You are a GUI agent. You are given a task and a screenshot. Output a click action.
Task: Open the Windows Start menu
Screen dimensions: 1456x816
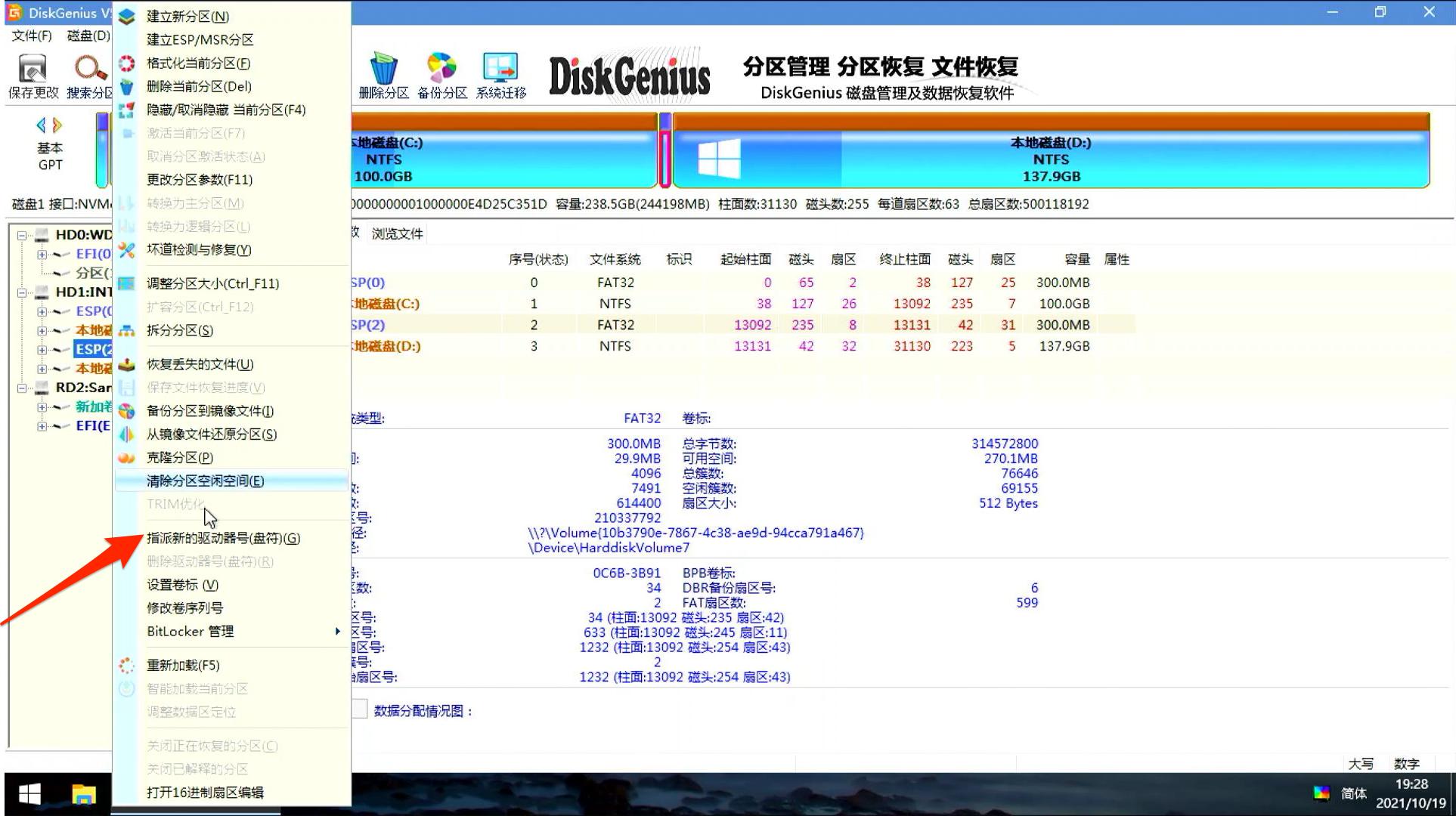29,793
